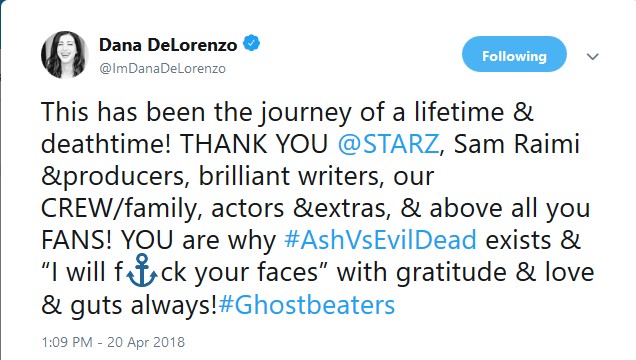Screen dimensions: 636x360
Task: Open the @ImDanaDeLorenzo handle link
Action: 162,69
